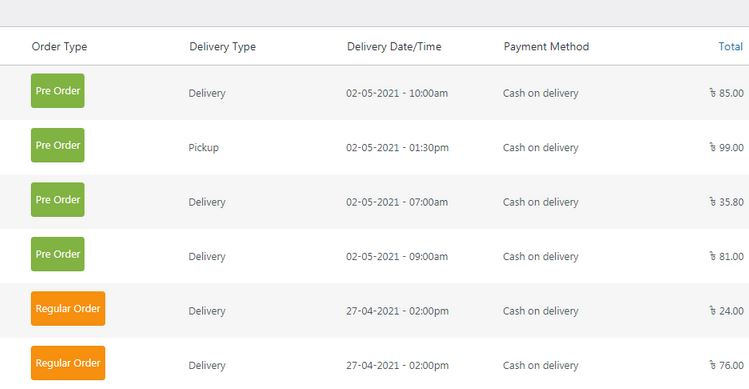Click the Pre Order badge on the Pickup row
749x389 pixels.
(x=58, y=145)
